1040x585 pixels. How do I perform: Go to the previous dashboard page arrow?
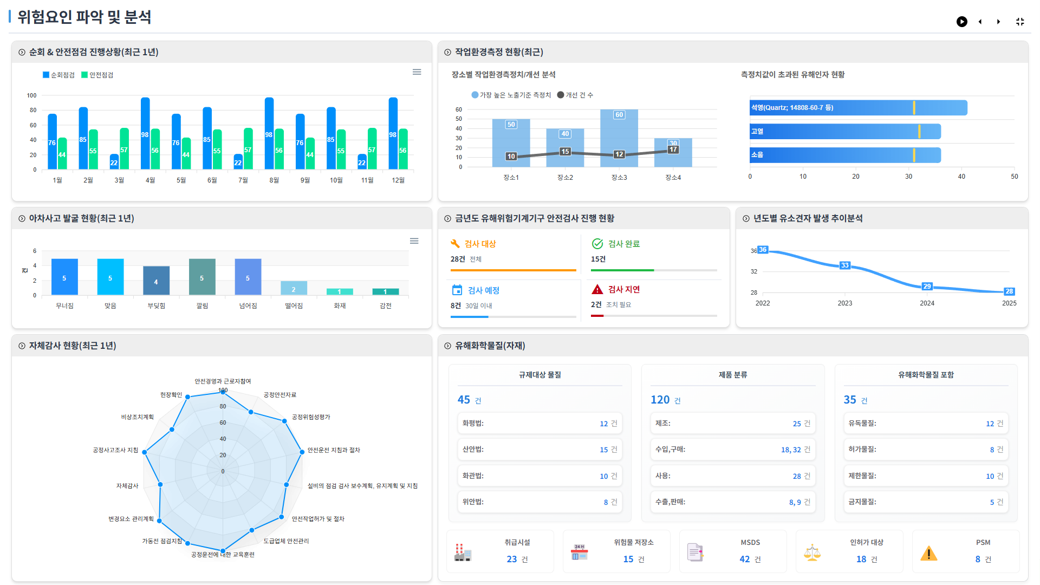[980, 21]
